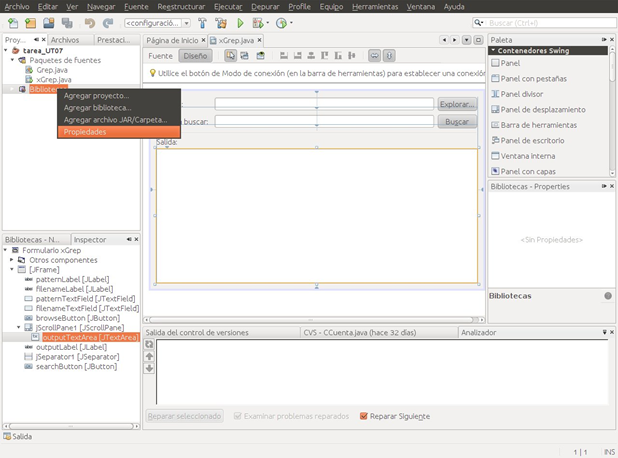Click the Debug Project icon
Screen dimensions: 618x458
[x=258, y=23]
